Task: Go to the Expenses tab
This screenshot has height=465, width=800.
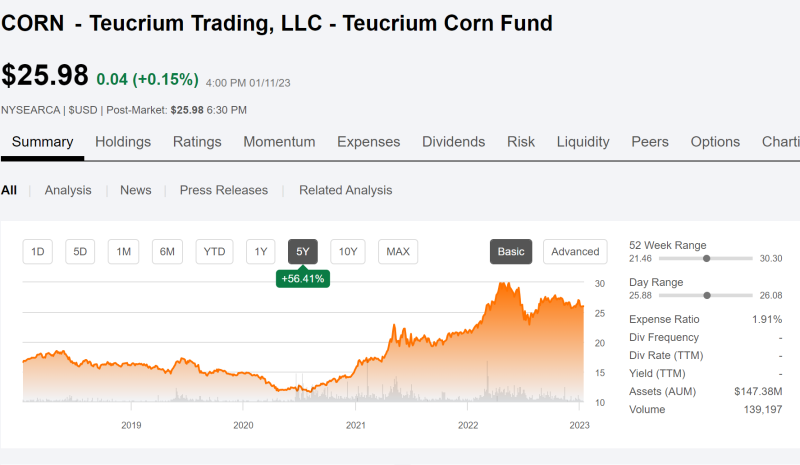Action: (368, 142)
